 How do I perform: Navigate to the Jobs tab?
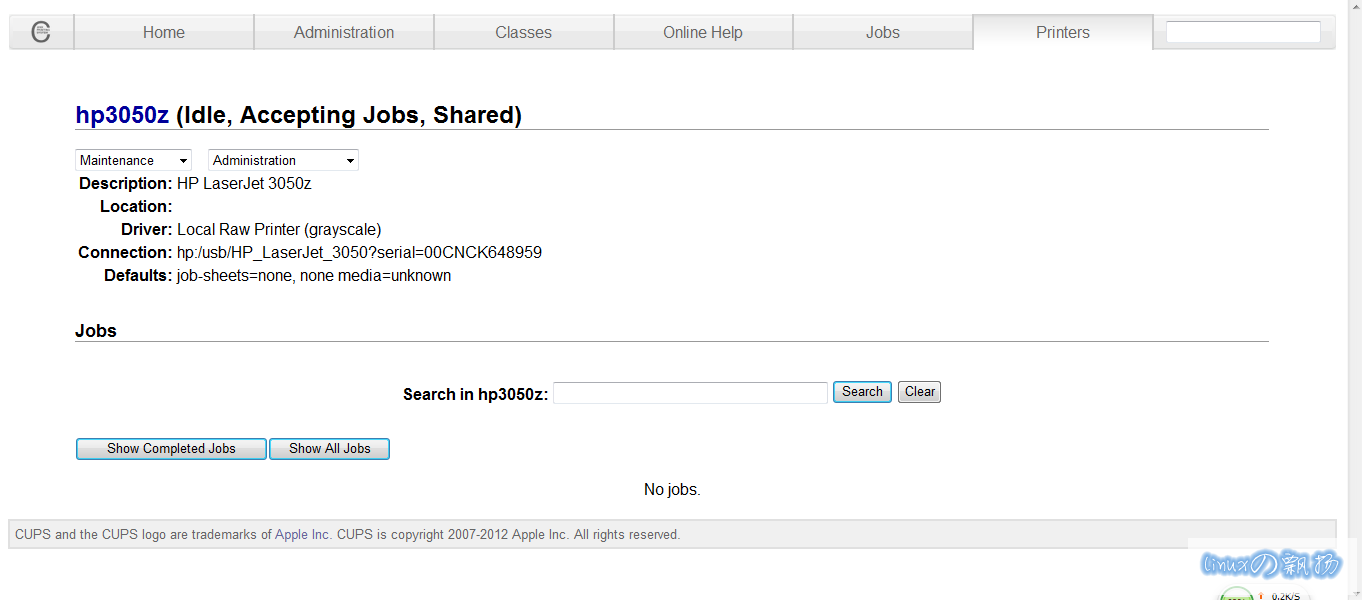[883, 32]
